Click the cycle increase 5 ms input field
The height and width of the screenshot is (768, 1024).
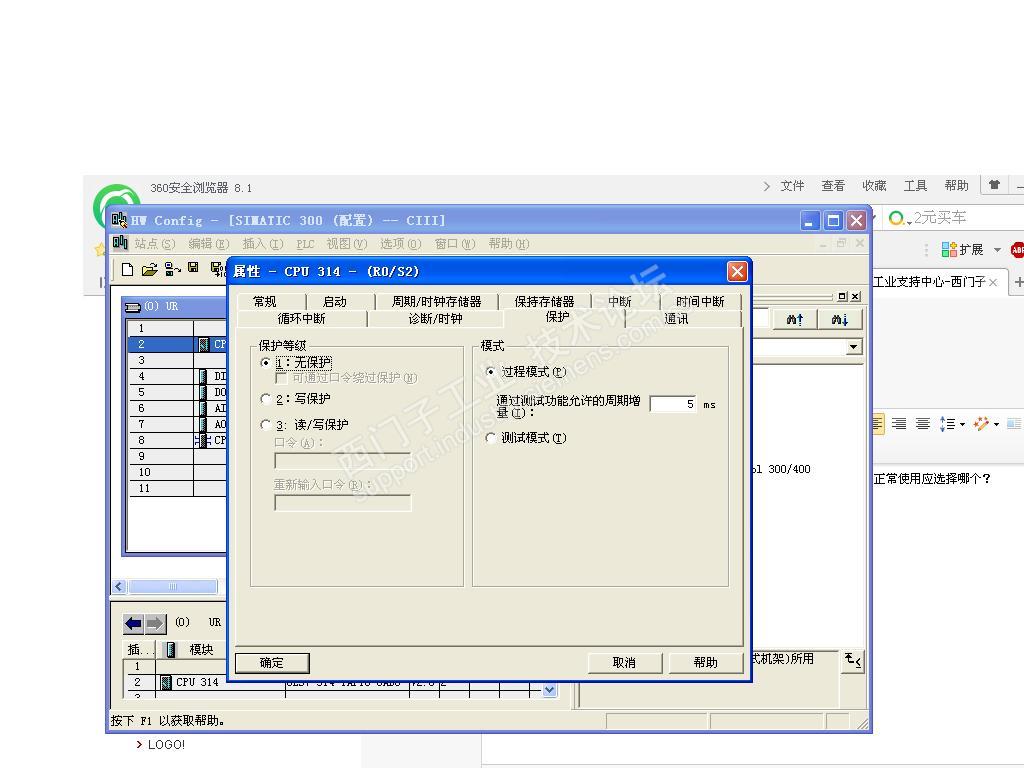673,404
